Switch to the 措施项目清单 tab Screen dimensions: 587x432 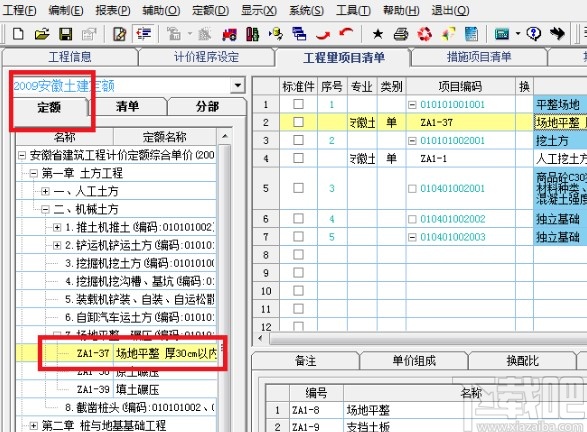coord(479,57)
